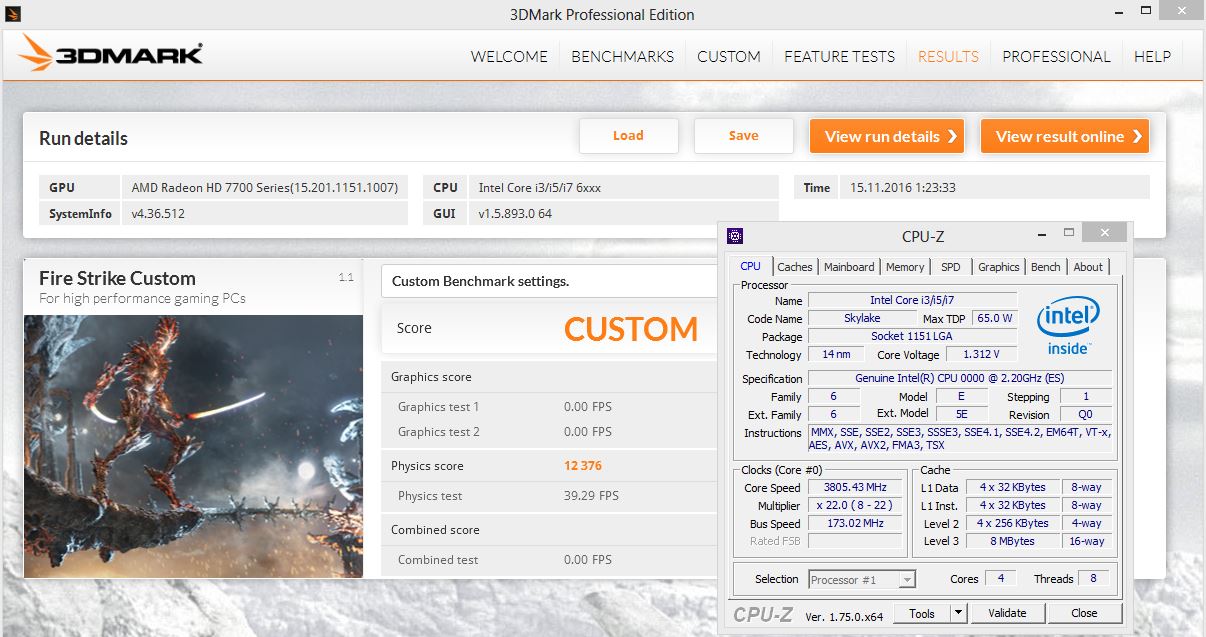The height and width of the screenshot is (637, 1206).
Task: Click the Fire Strike scene thumbnail
Action: click(x=193, y=446)
